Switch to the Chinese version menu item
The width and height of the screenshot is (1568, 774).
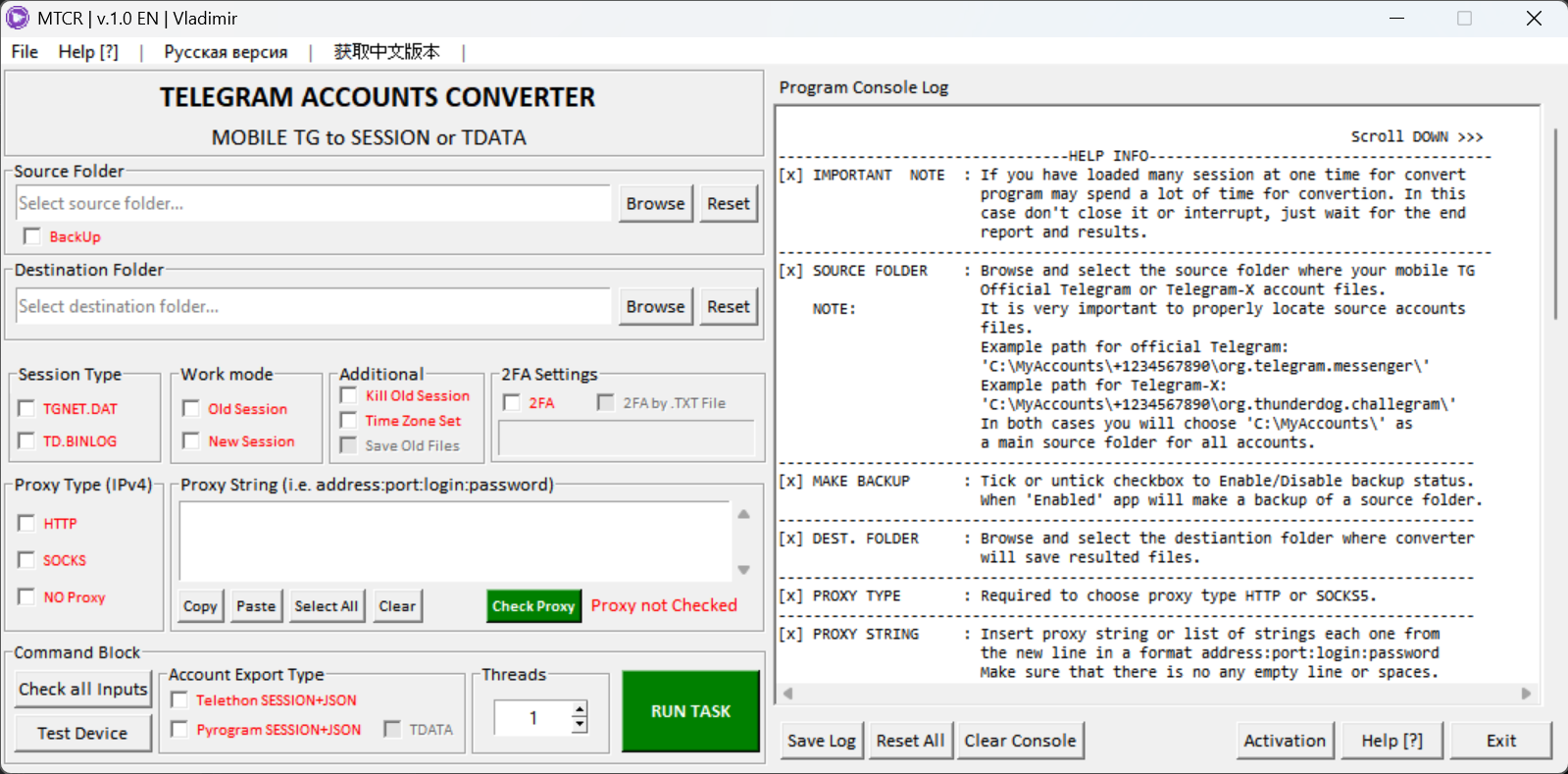386,52
